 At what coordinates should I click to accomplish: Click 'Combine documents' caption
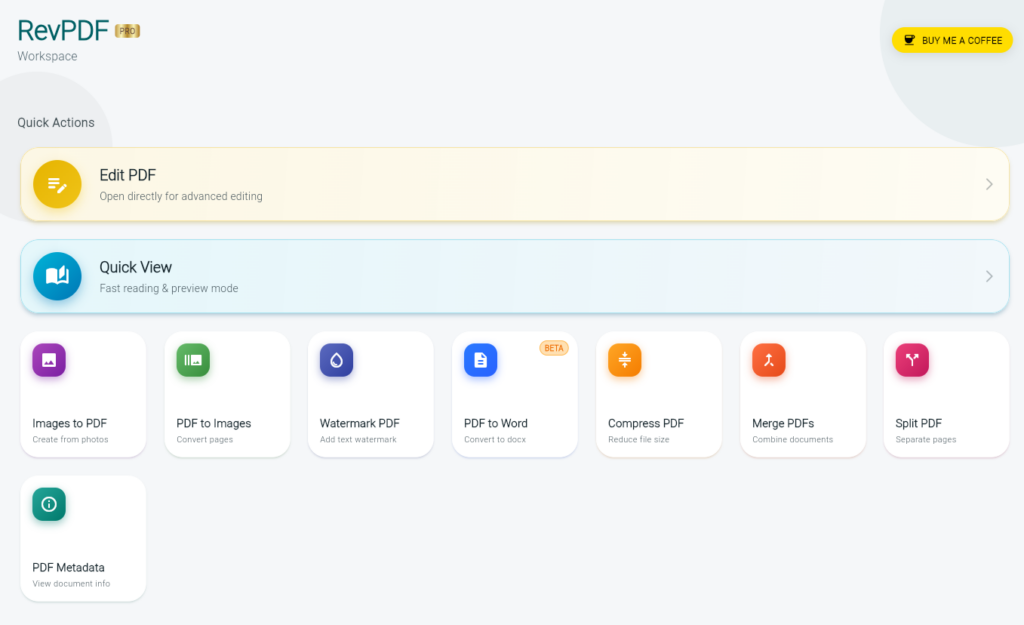point(793,440)
